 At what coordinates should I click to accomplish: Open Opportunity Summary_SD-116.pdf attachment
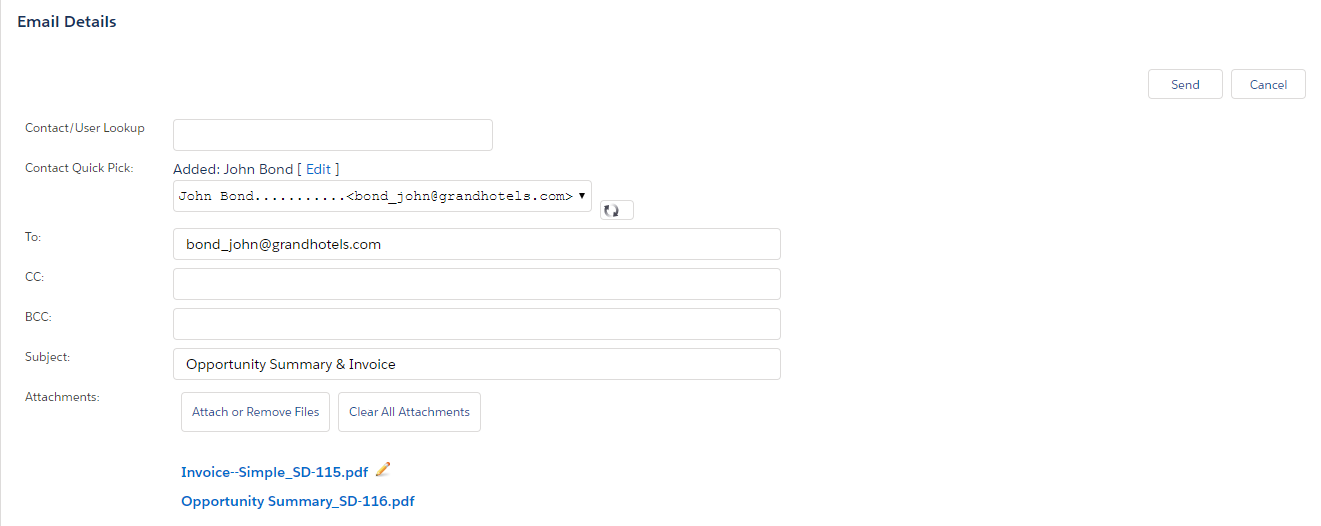click(297, 501)
